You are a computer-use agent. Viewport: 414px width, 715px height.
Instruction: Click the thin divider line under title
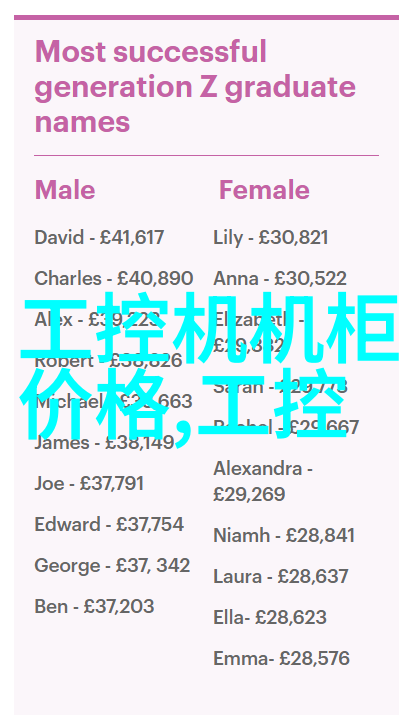click(207, 155)
